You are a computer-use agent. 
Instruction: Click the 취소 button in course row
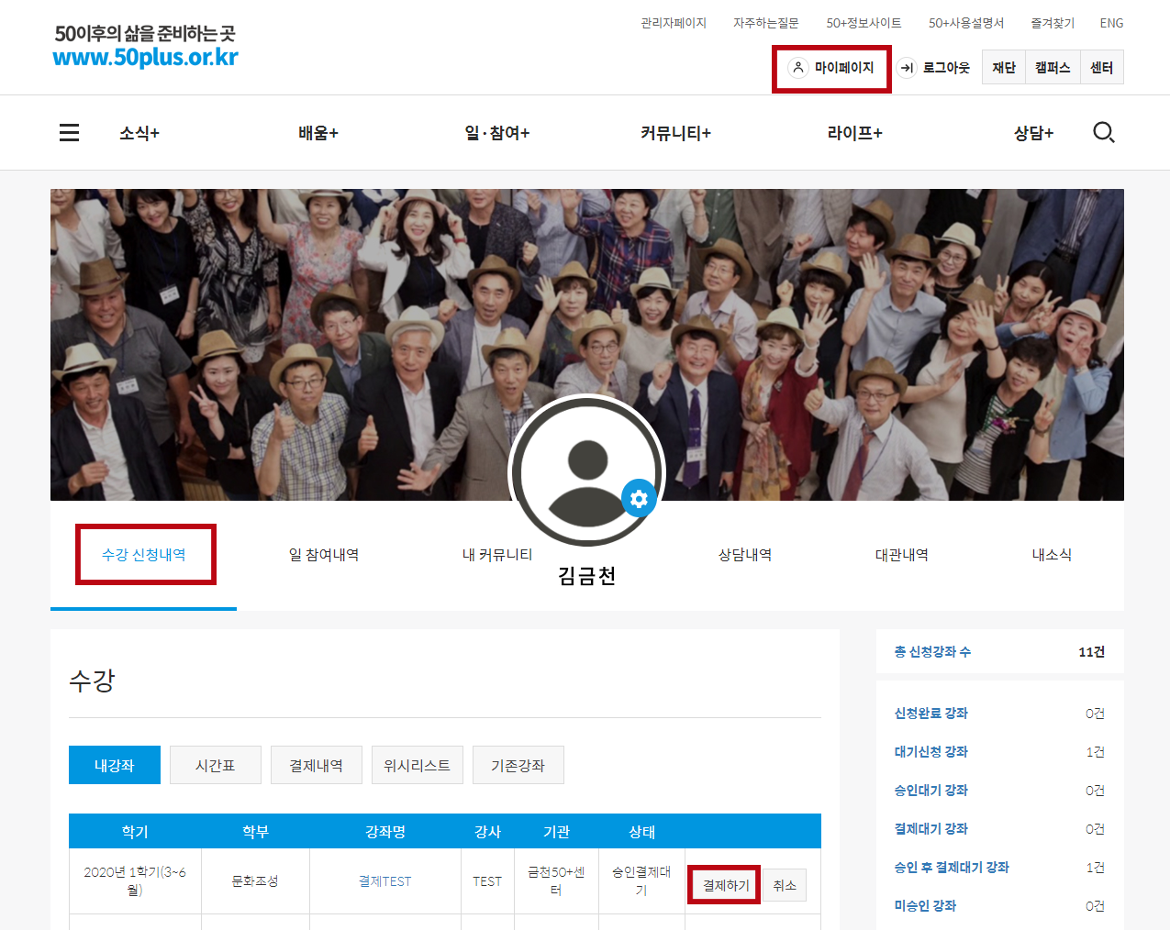(x=784, y=885)
